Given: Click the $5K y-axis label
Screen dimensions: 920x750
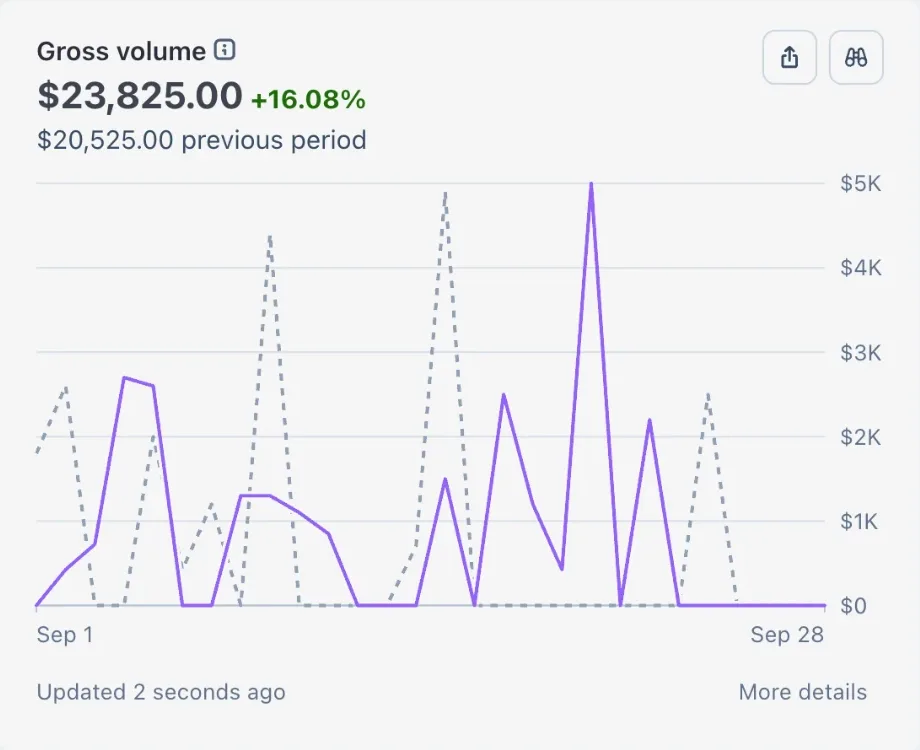Looking at the screenshot, I should click(x=861, y=184).
